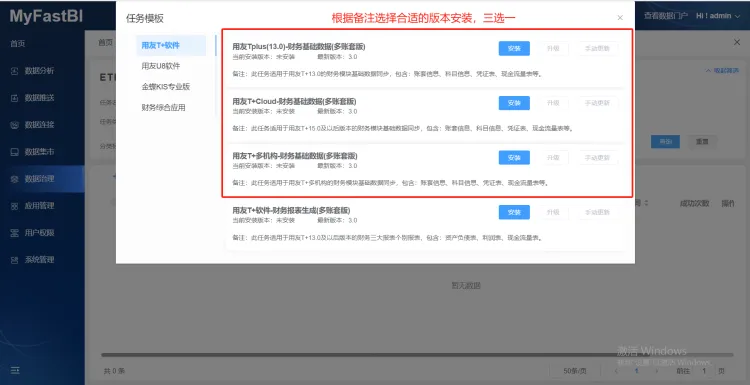Click the 前往 page number input
Image resolution: width=750 pixels, height=385 pixels.
704,371
